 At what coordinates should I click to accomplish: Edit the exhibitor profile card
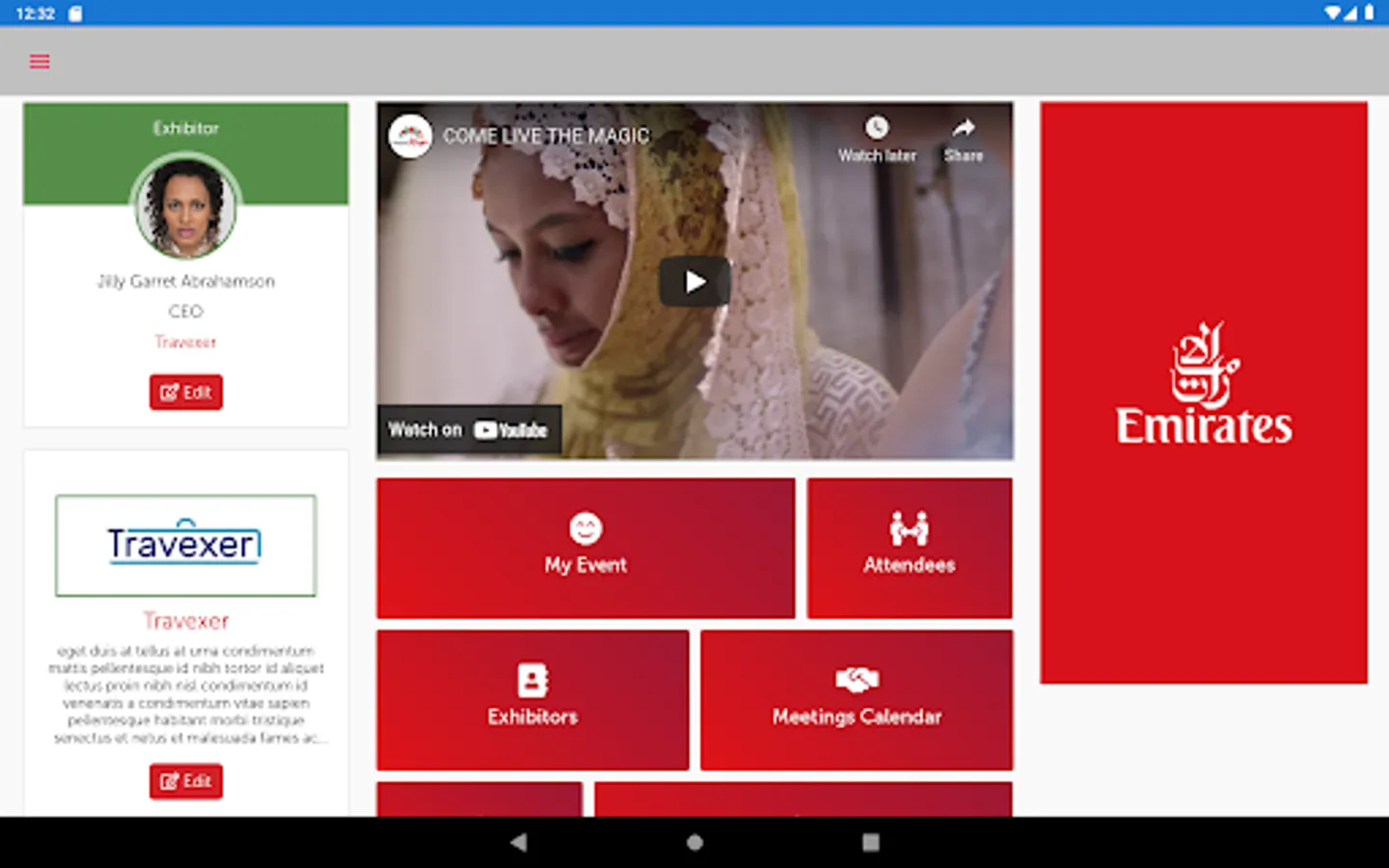pyautogui.click(x=185, y=393)
